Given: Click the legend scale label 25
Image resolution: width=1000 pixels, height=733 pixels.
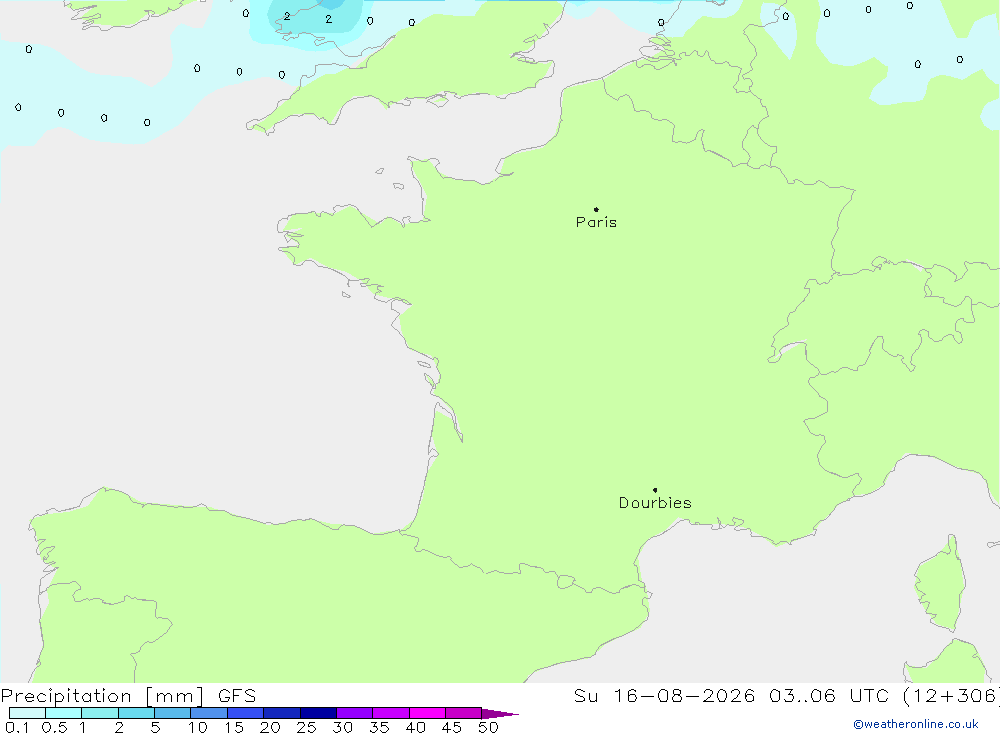Looking at the screenshot, I should click(x=307, y=727).
